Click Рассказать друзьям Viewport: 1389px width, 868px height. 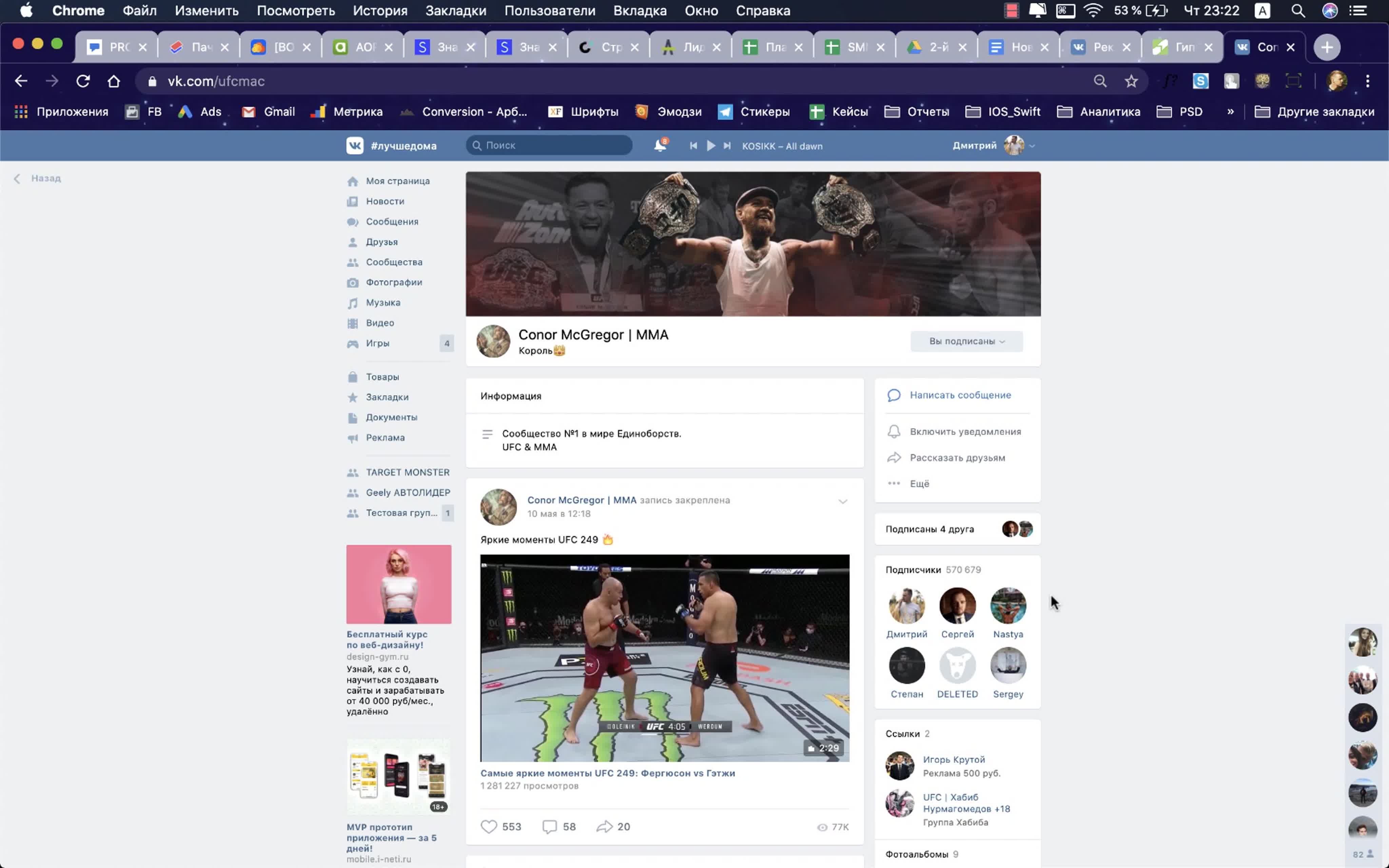(x=957, y=457)
